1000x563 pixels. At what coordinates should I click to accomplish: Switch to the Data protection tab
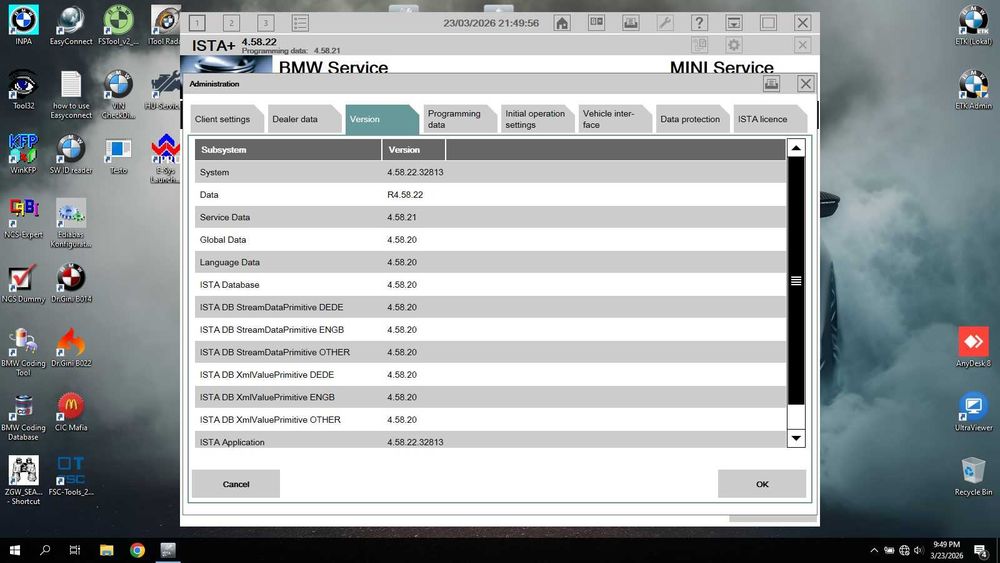coord(693,119)
